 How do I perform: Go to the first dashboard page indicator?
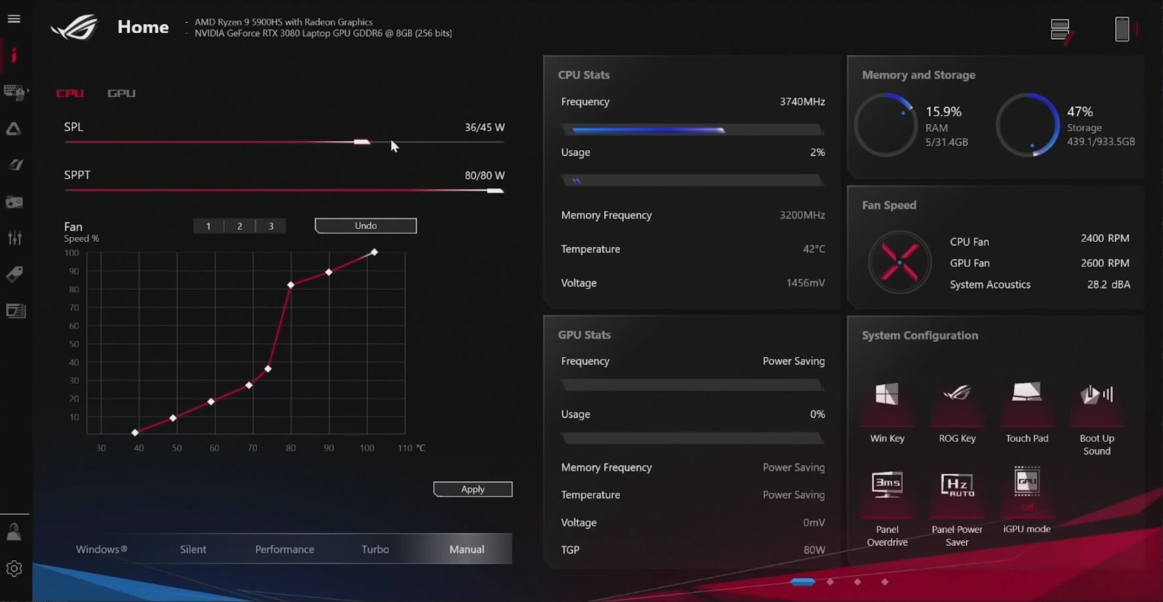point(802,582)
